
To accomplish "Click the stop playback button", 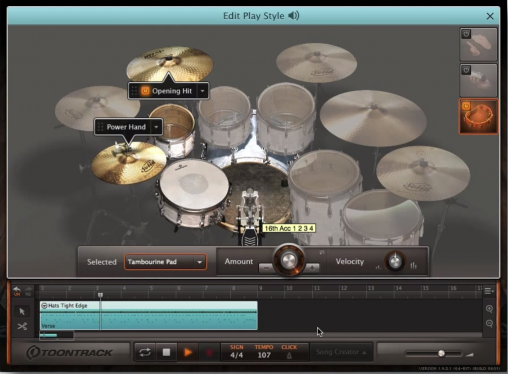I will coord(166,352).
